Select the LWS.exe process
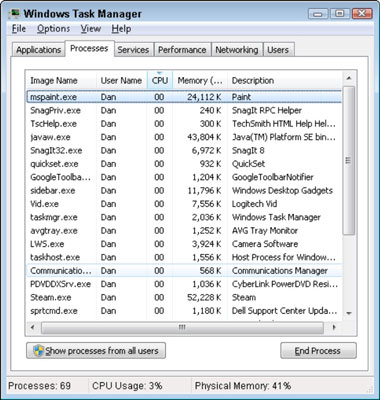Image resolution: width=380 pixels, height=400 pixels. click(x=184, y=244)
